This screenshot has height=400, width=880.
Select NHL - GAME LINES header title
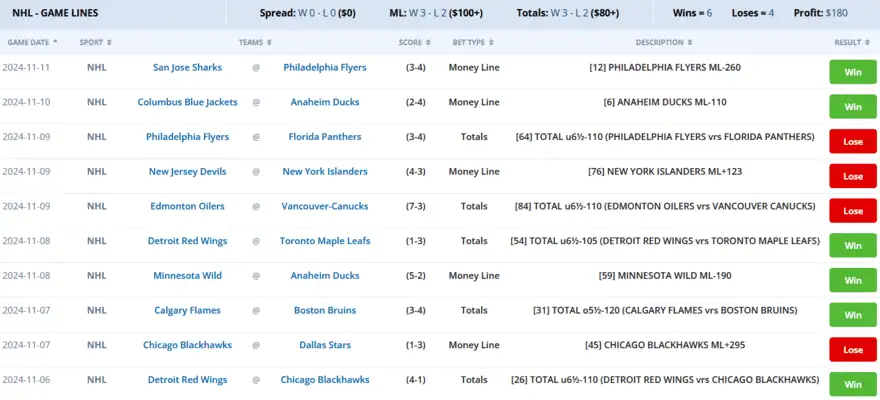tap(55, 13)
